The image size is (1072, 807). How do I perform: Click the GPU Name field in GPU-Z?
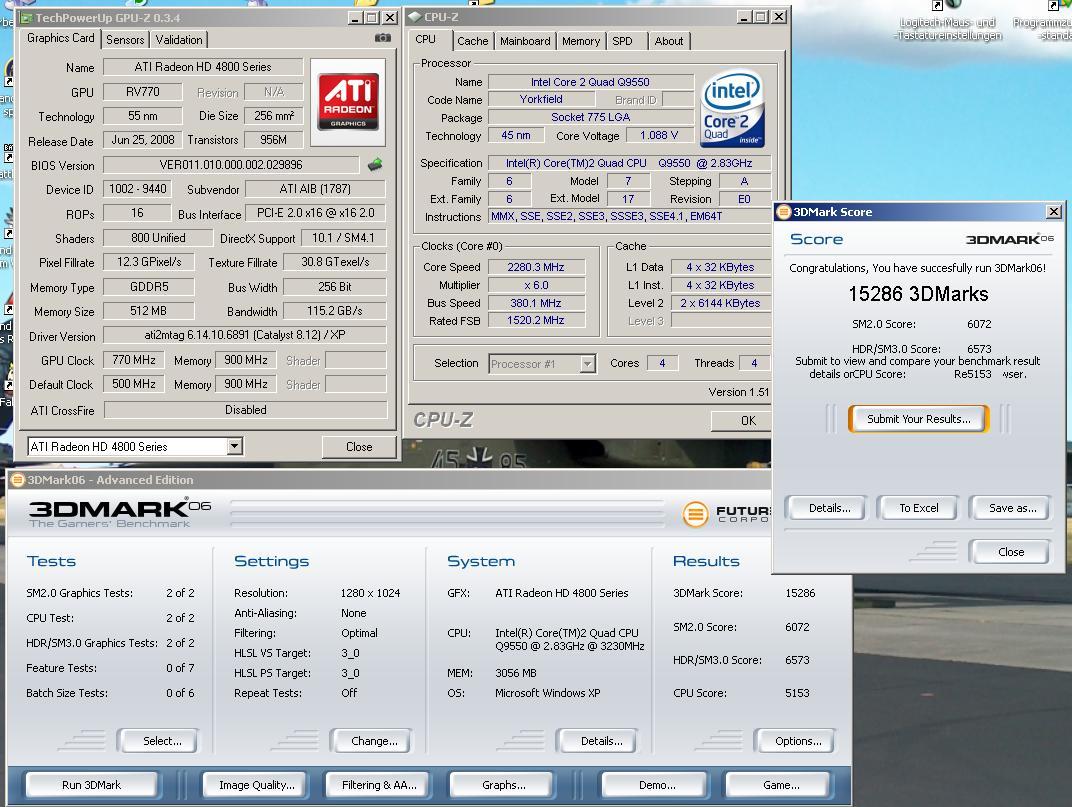[x=203, y=67]
